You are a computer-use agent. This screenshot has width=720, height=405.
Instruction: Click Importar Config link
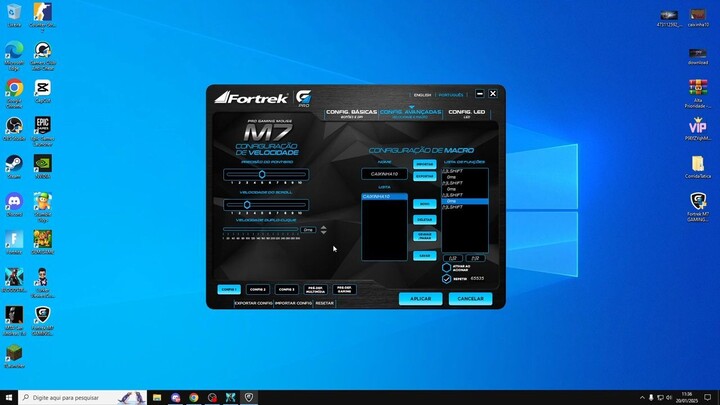pyautogui.click(x=293, y=304)
